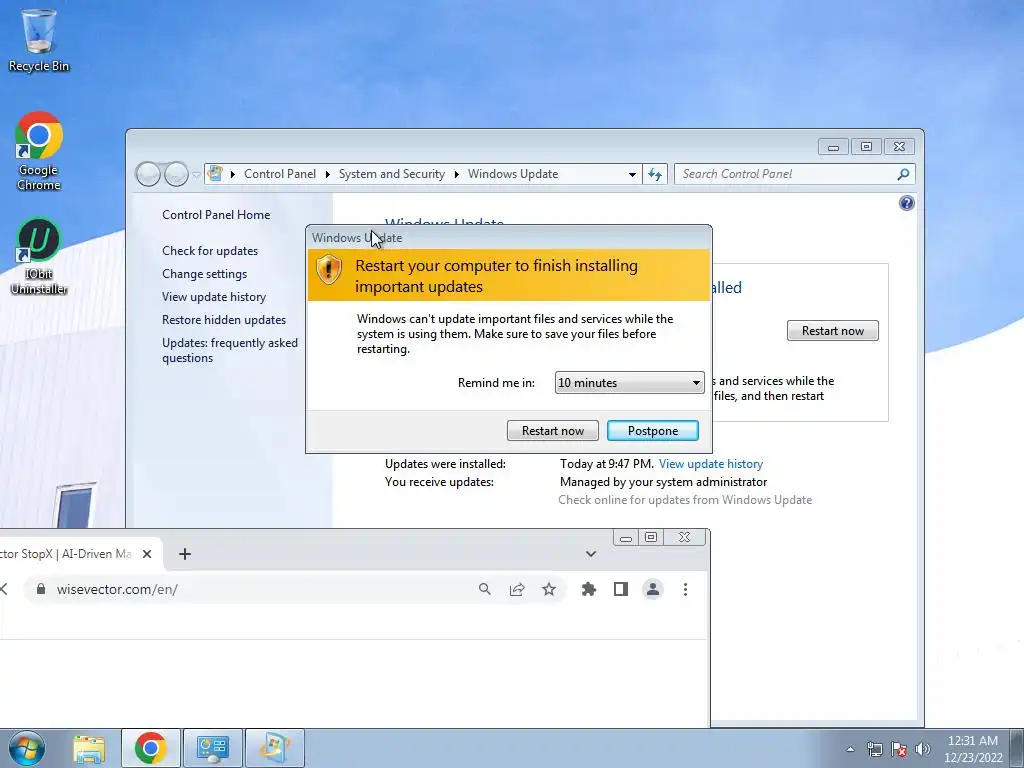Open Action Center flag icon

pos(899,749)
